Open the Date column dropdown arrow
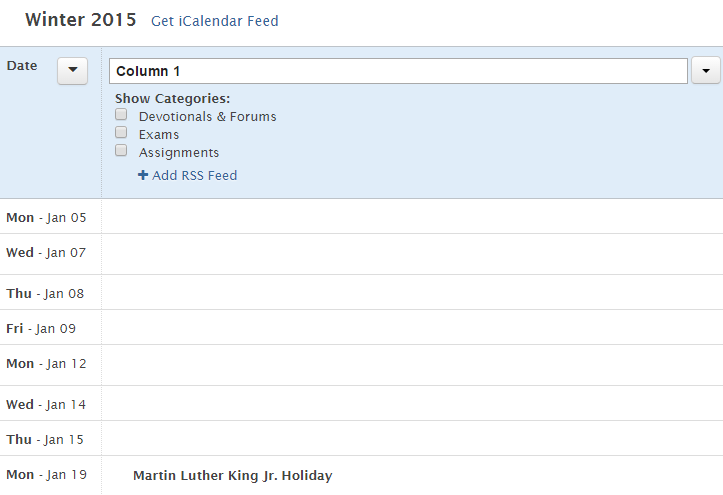 (72, 71)
